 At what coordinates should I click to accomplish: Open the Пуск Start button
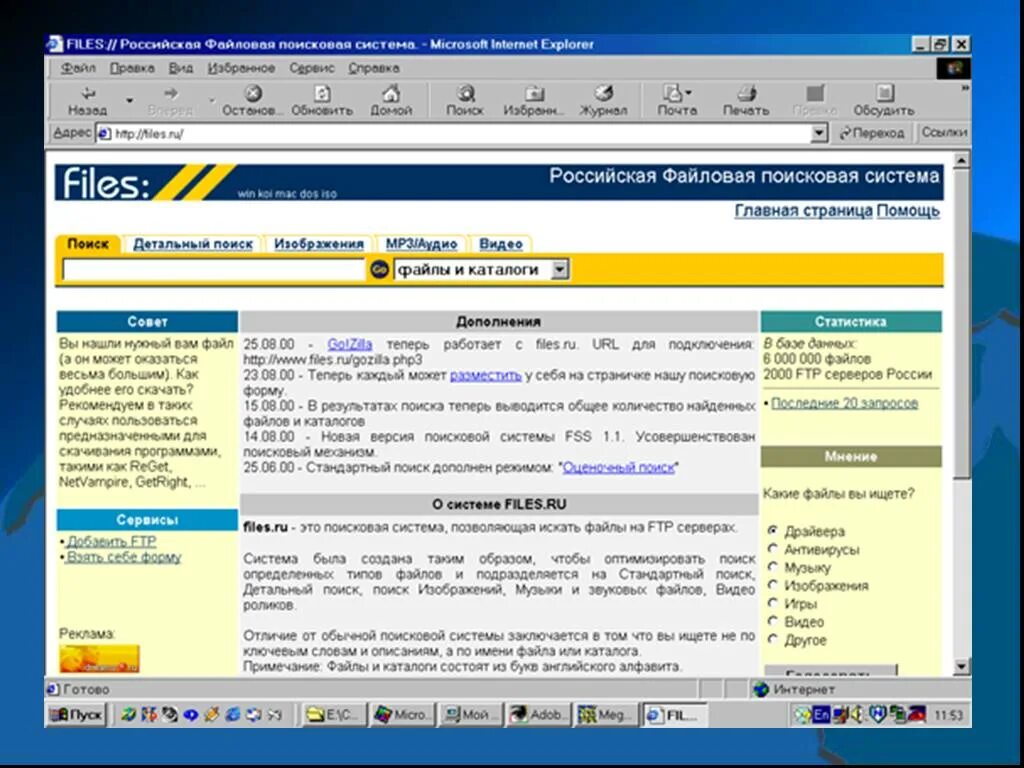click(76, 714)
